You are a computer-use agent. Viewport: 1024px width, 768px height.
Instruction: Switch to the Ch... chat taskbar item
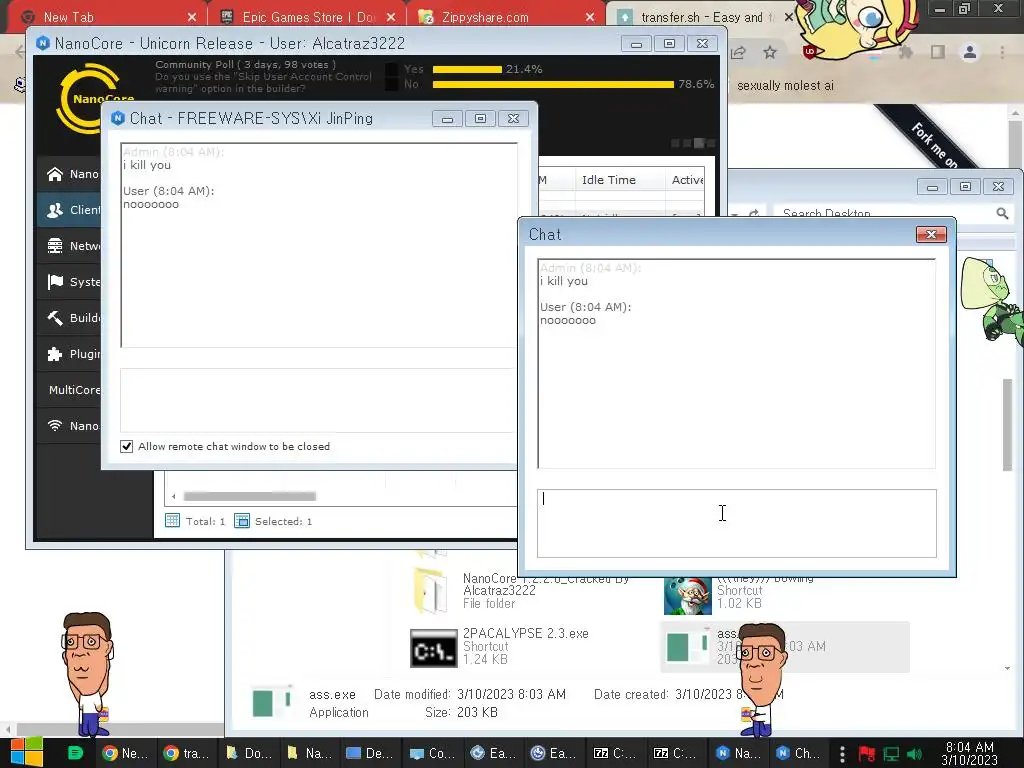click(x=798, y=753)
